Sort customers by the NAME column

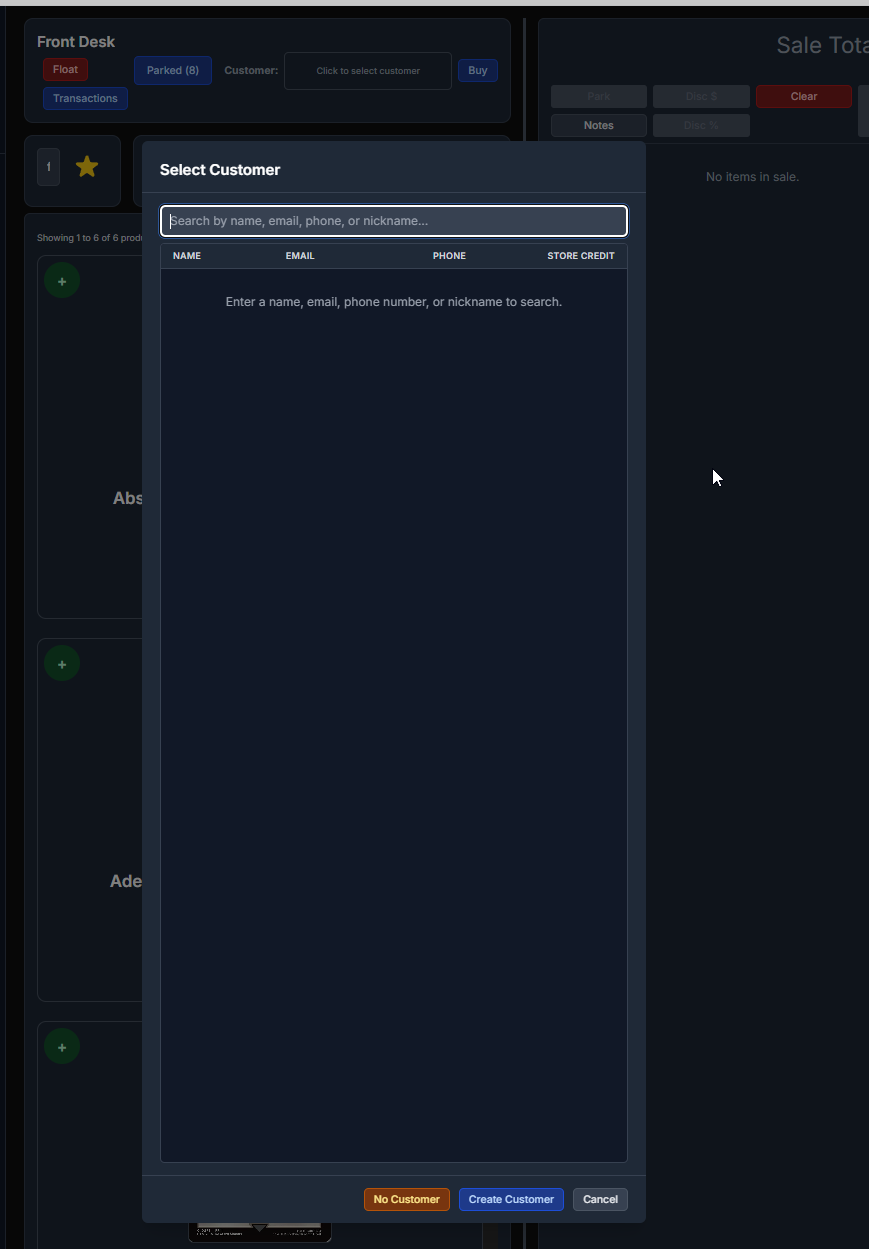pyautogui.click(x=187, y=256)
